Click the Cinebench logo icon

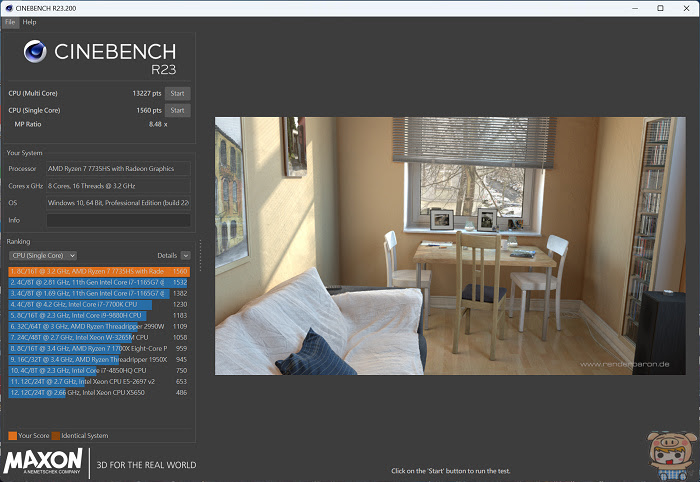35,51
